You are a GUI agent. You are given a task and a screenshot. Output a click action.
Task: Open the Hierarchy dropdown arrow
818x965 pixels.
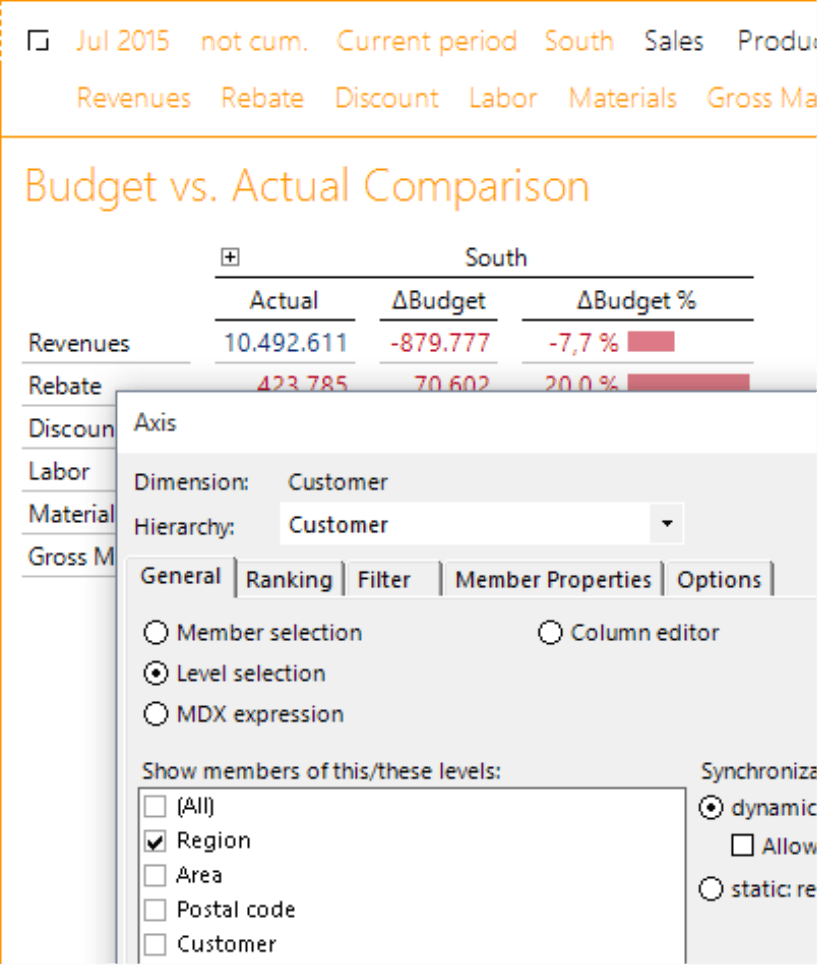667,524
